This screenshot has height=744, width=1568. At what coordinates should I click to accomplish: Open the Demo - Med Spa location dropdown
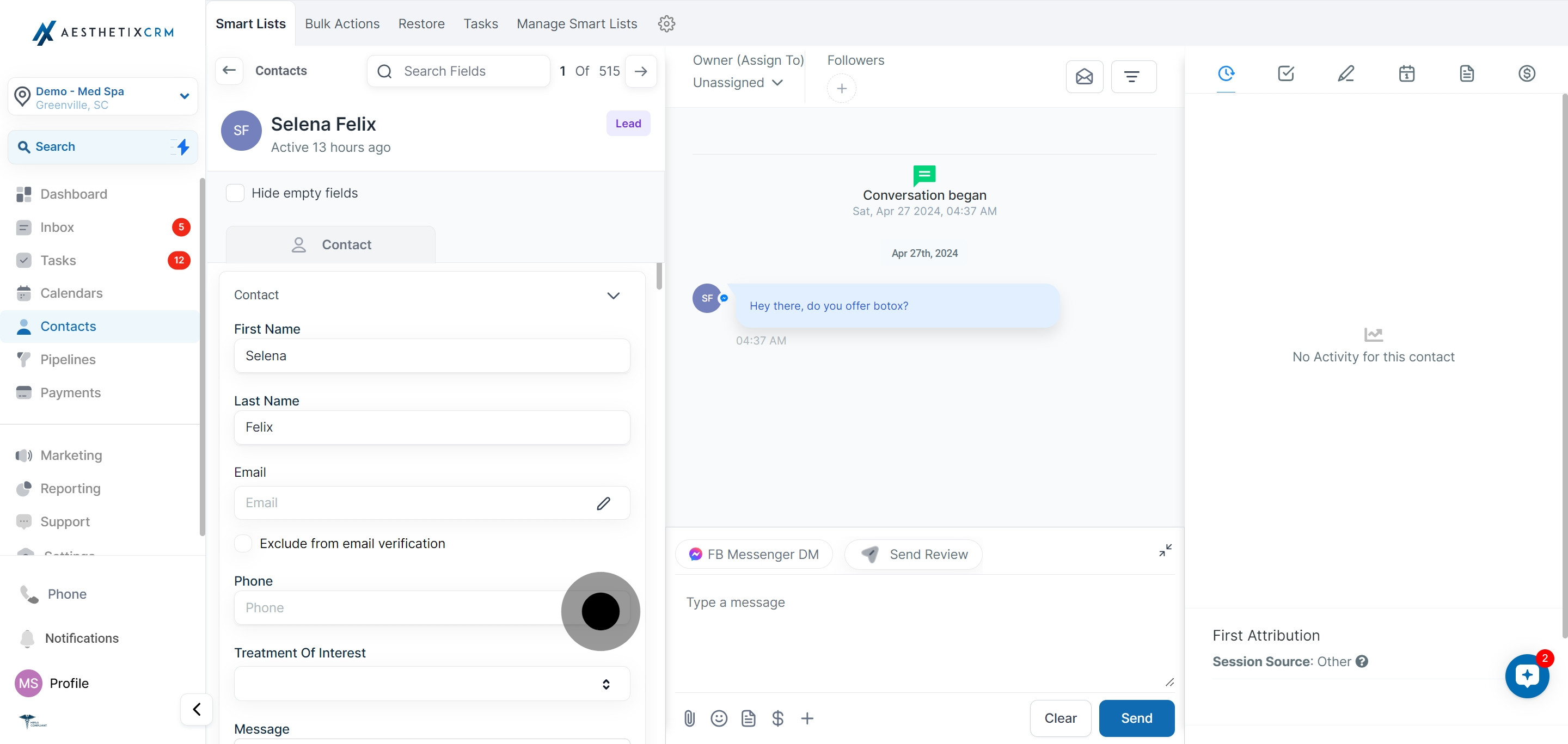(x=103, y=97)
